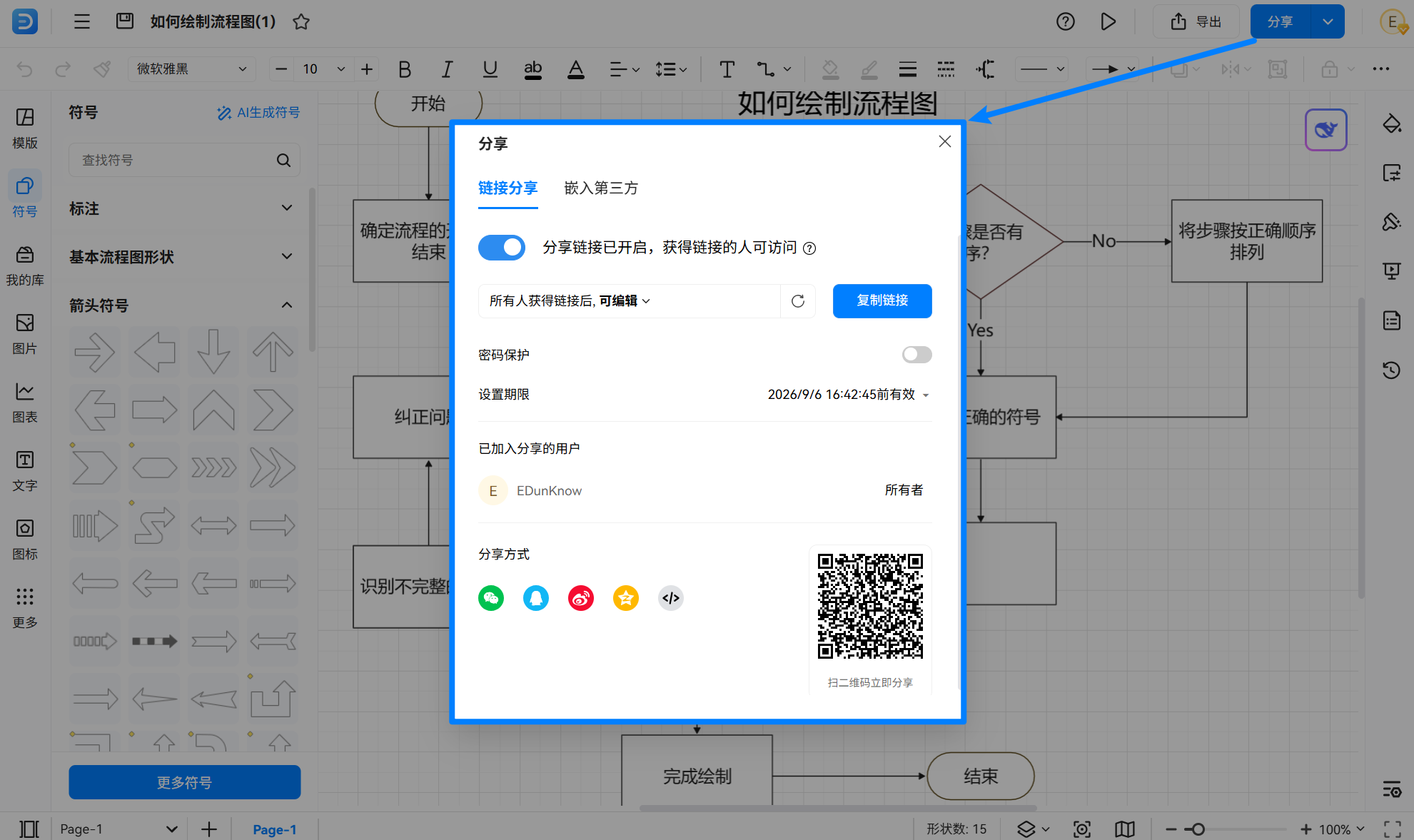Click the undo arrow
This screenshot has width=1414, height=840.
(x=25, y=69)
